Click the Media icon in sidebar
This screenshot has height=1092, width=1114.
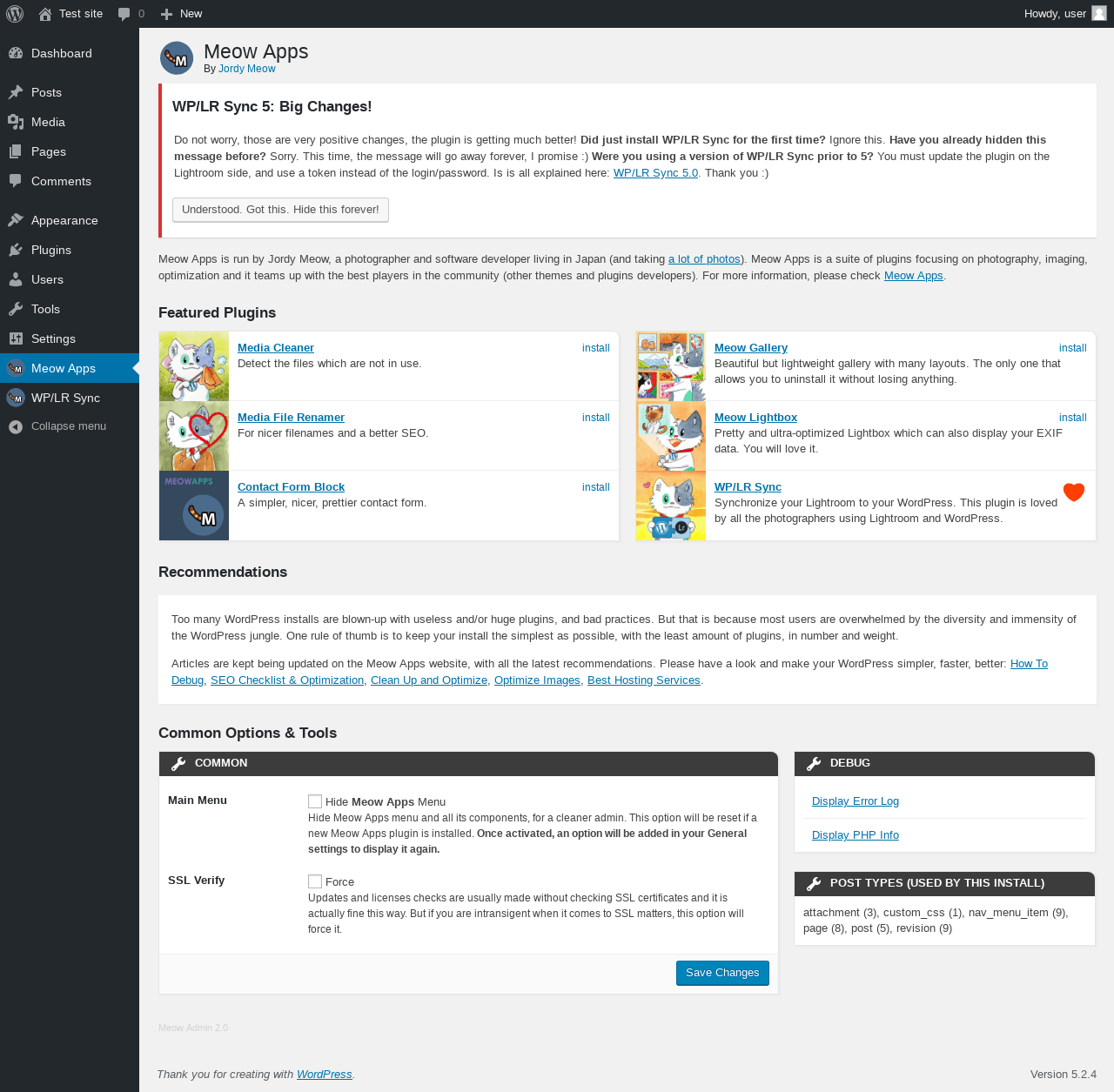pos(16,122)
